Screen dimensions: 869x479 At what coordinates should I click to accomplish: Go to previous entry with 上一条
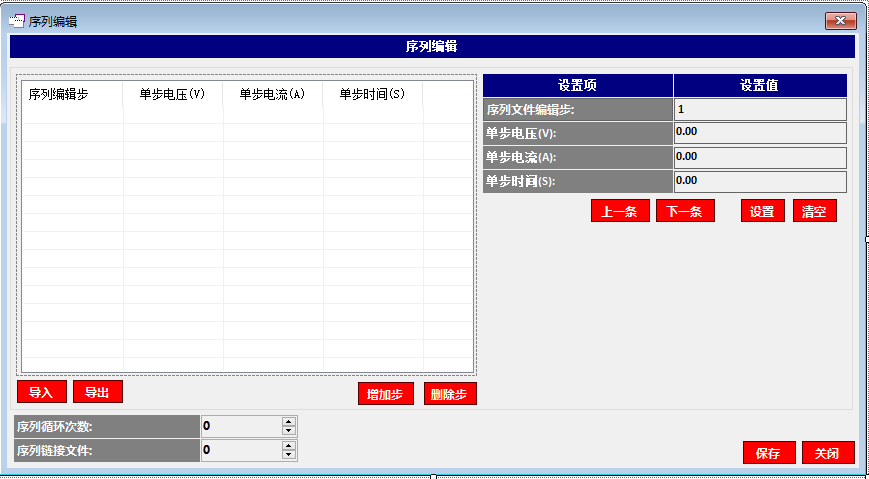(620, 211)
